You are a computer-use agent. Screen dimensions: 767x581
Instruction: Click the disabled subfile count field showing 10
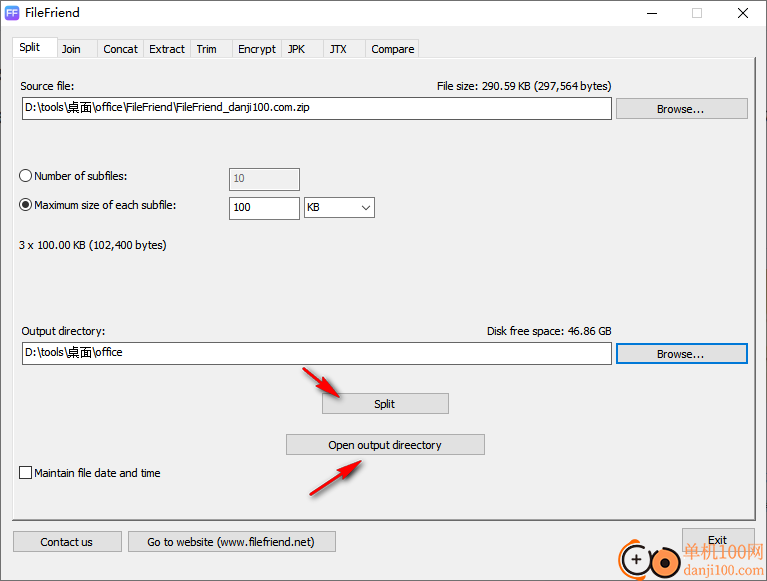click(x=264, y=179)
